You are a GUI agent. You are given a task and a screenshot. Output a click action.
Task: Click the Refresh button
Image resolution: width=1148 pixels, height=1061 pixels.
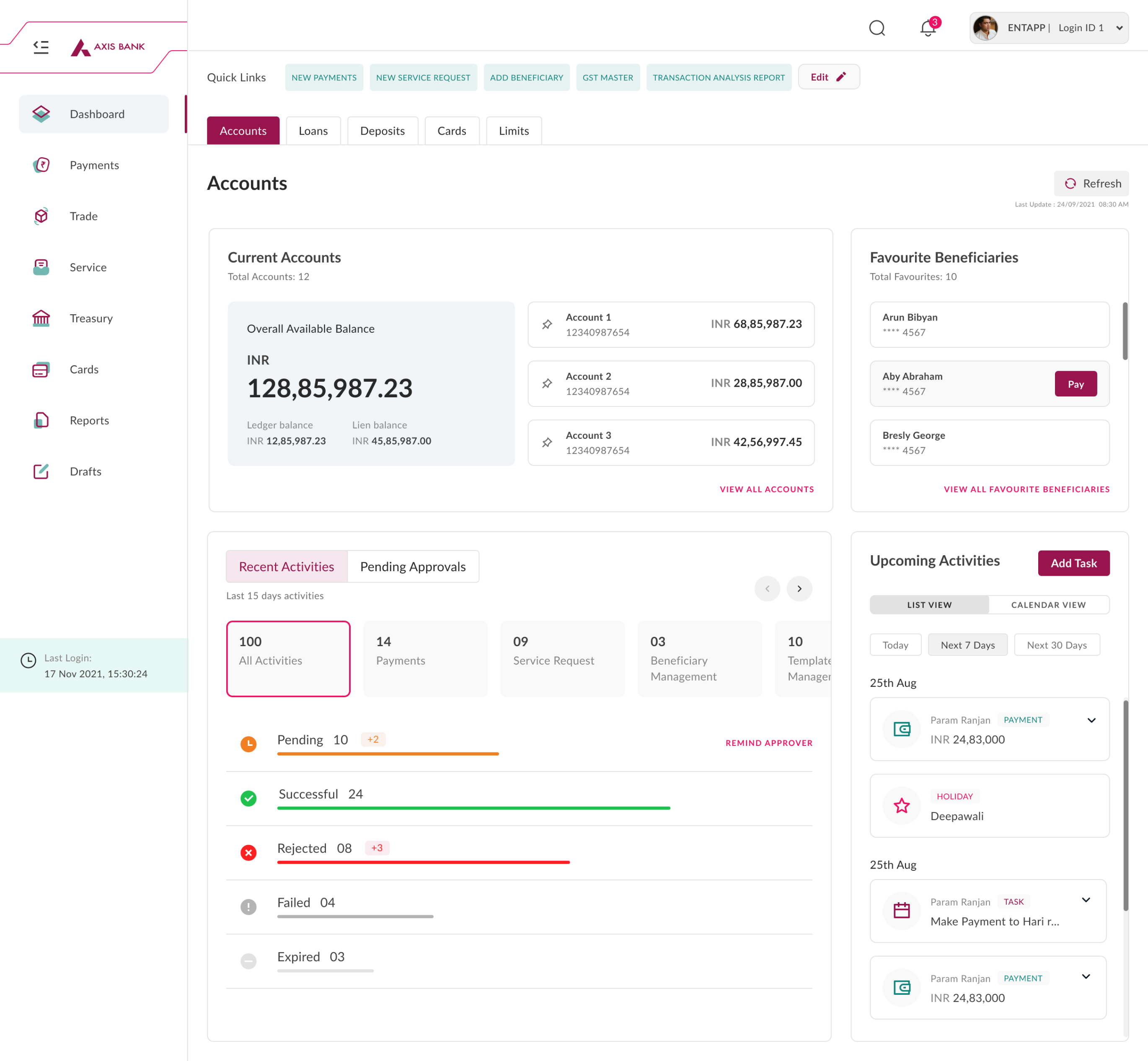(1091, 183)
